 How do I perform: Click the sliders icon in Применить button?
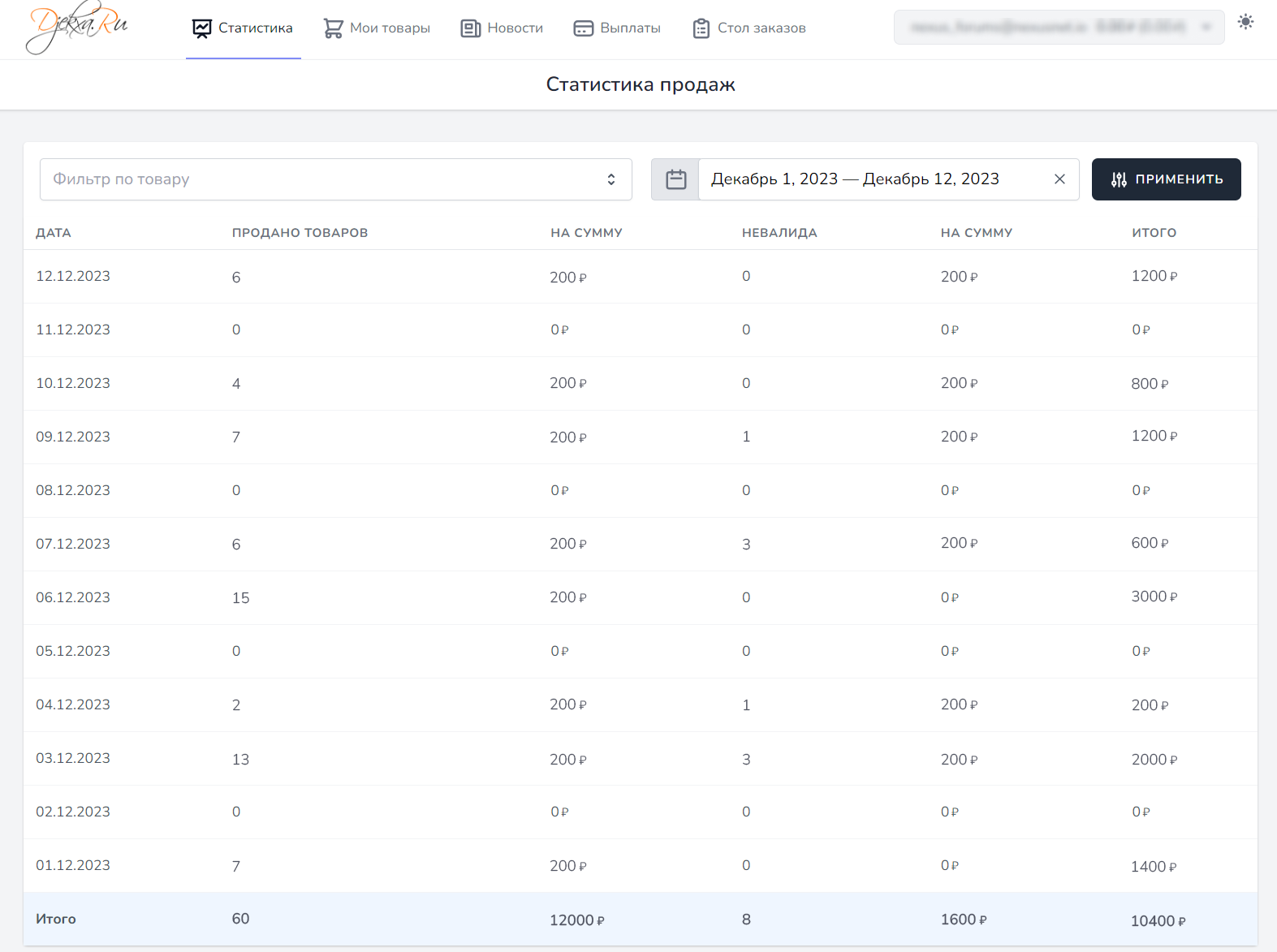click(x=1119, y=179)
